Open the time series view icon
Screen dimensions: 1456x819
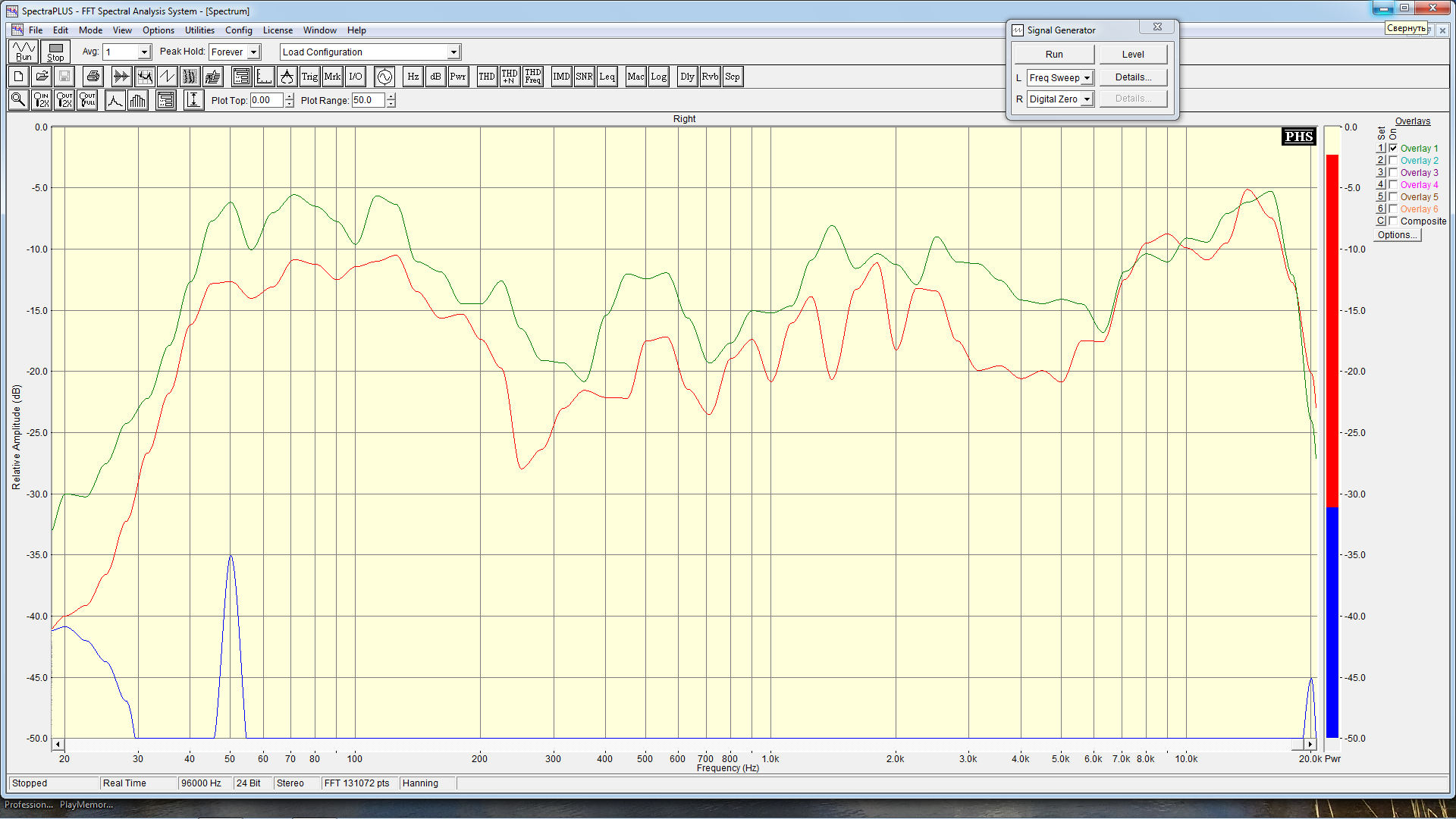click(x=121, y=77)
